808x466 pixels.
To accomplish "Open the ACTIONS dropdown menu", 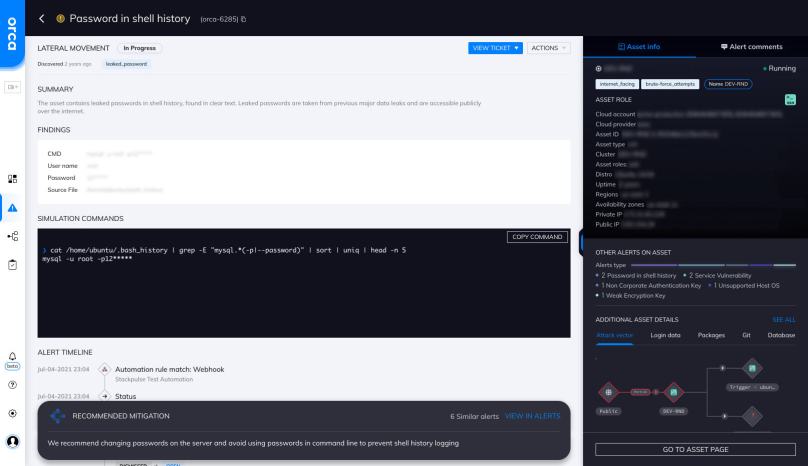I will click(x=548, y=47).
